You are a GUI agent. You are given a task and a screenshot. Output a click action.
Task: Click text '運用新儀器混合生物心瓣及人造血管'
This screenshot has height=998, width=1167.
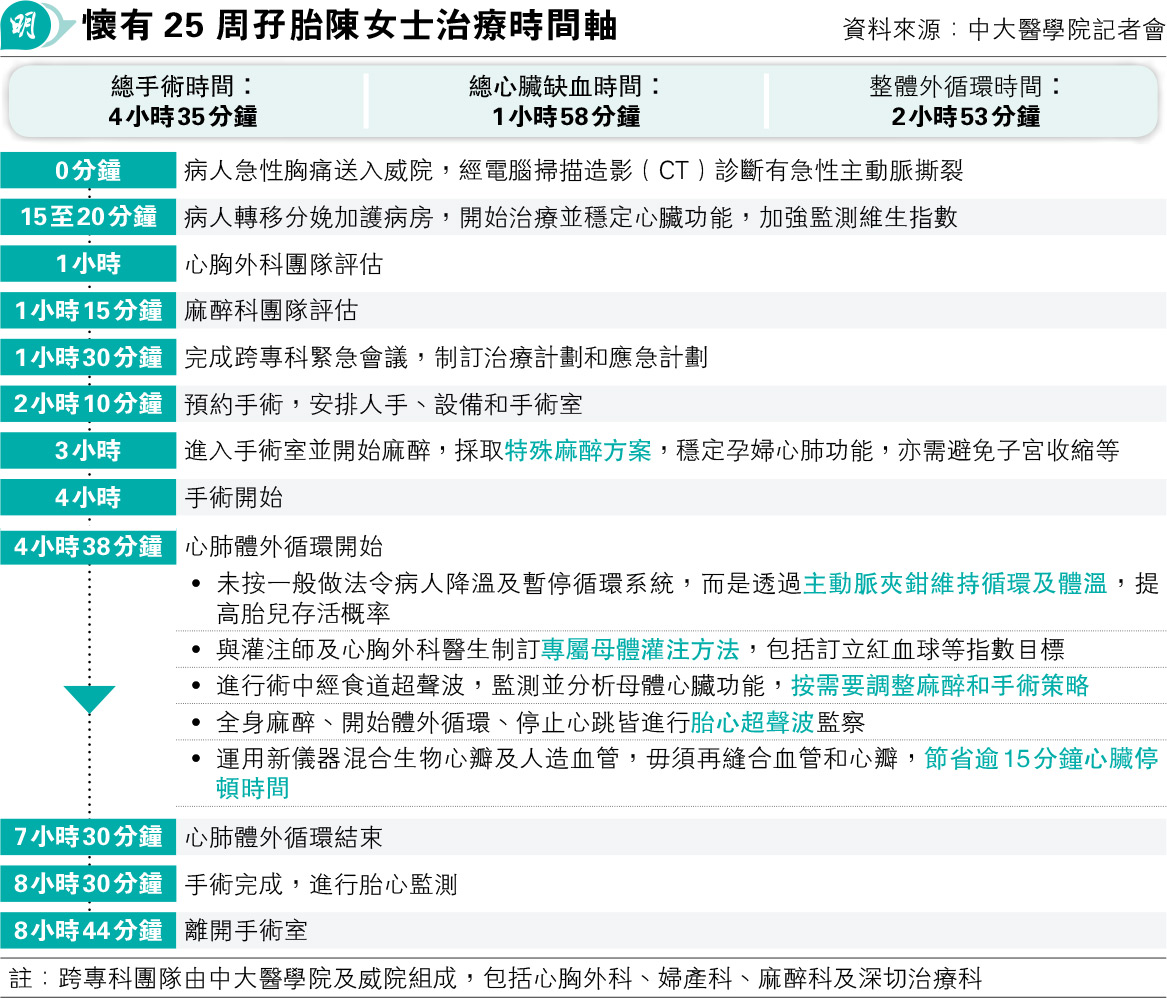coord(418,758)
